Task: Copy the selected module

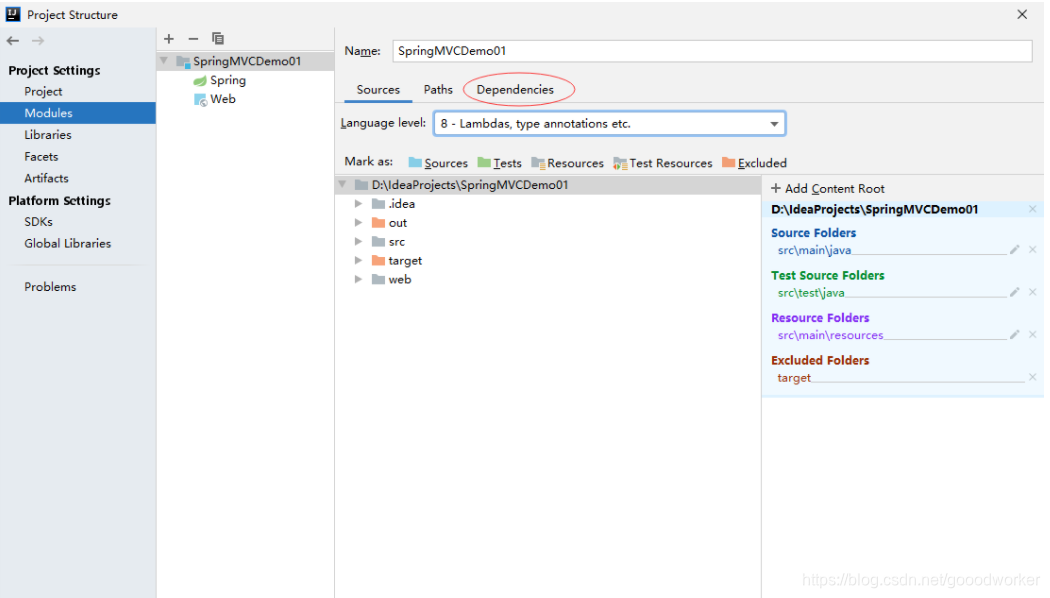Action: tap(218, 39)
